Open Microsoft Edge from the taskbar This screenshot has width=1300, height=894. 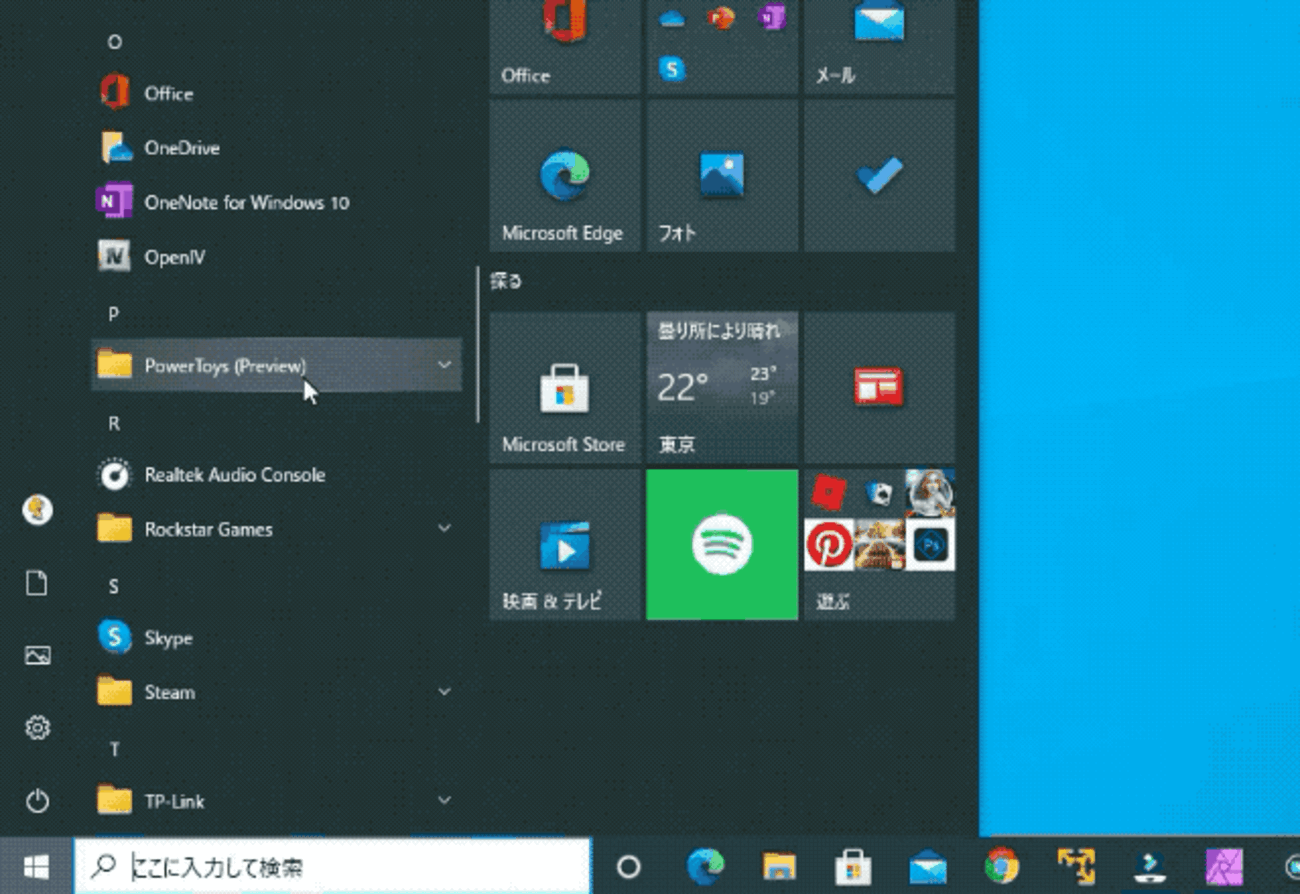tap(705, 866)
